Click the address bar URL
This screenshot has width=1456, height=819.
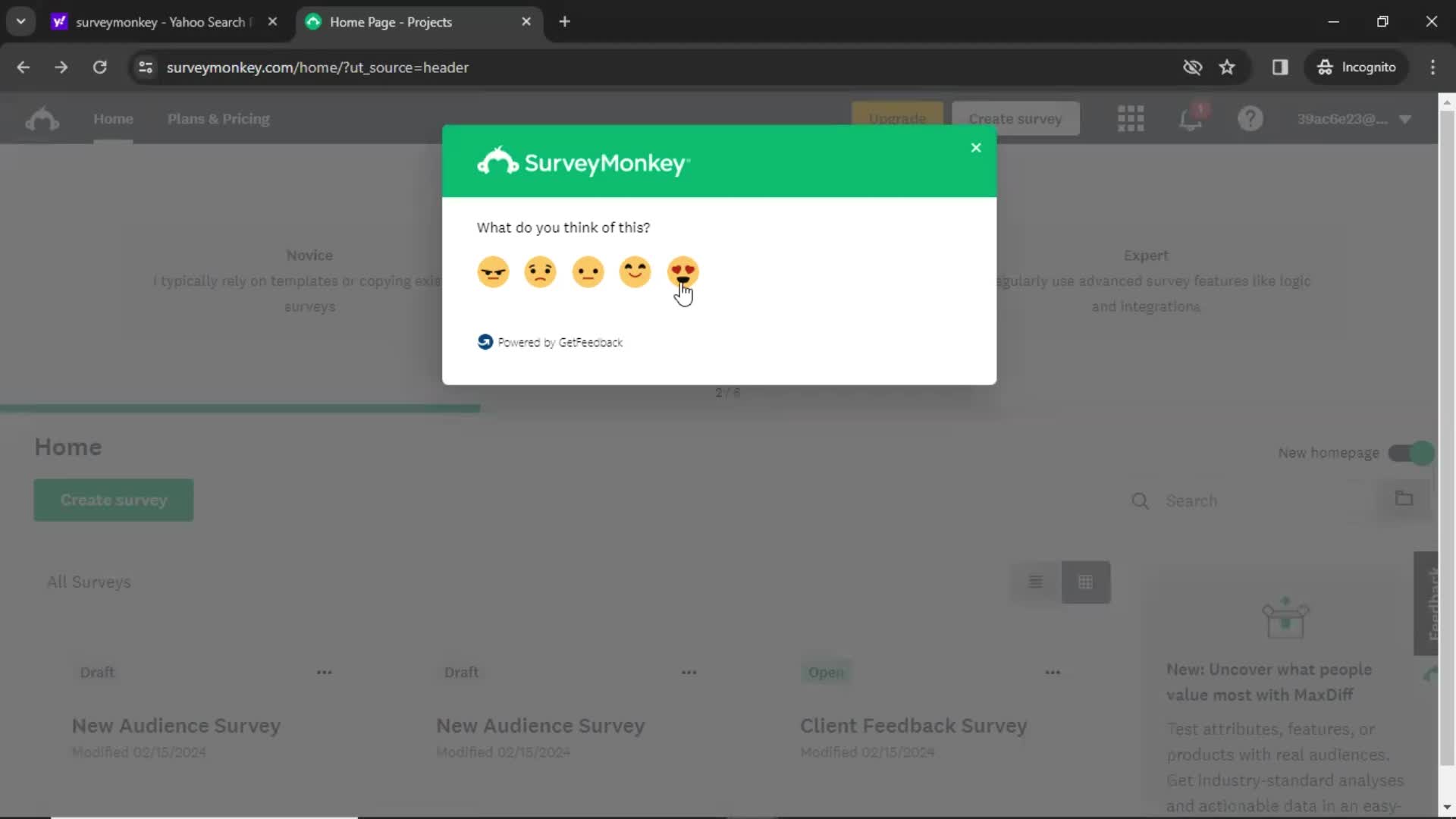click(x=318, y=67)
